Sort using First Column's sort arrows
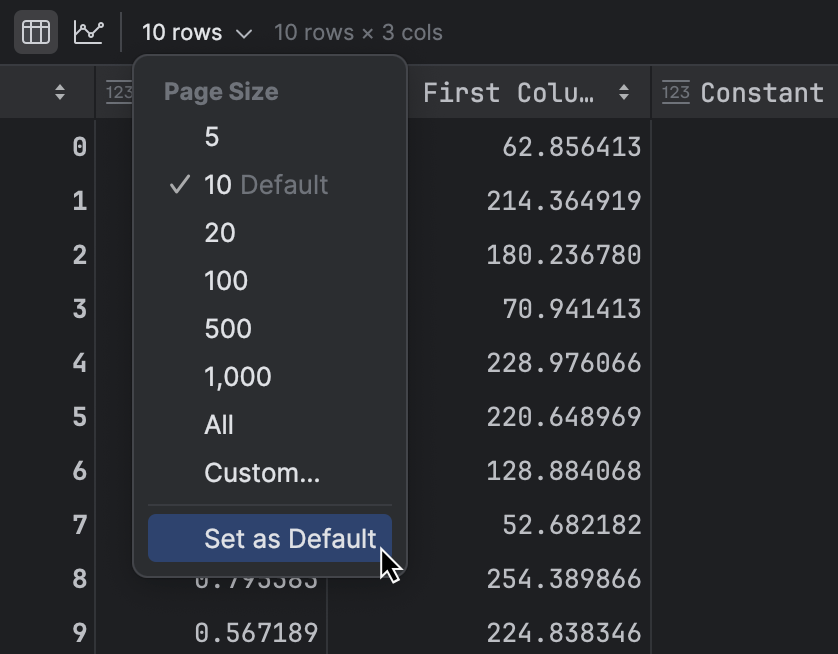Screen dimensions: 838x654 pos(626,92)
